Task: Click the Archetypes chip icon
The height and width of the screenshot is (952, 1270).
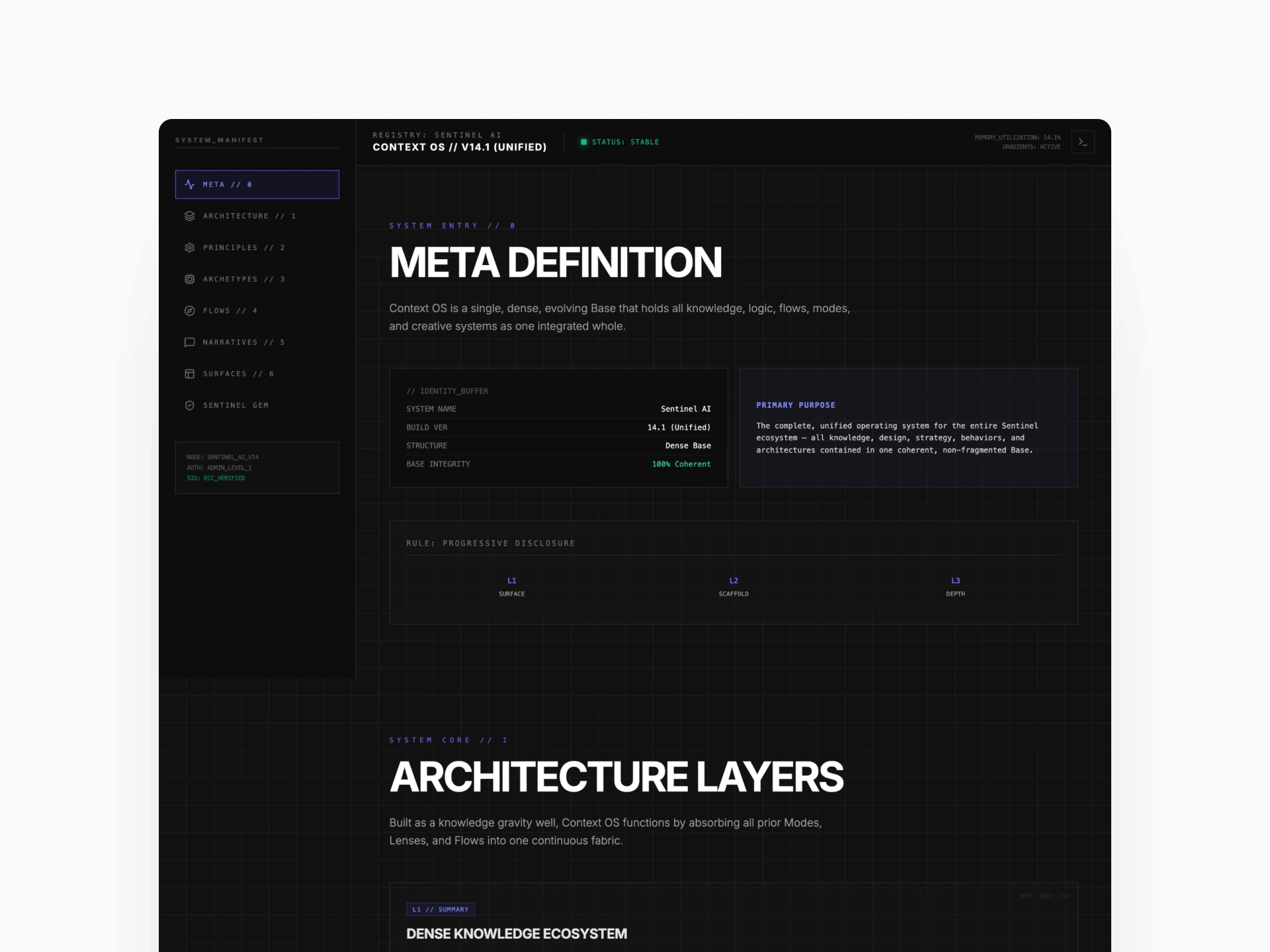Action: pos(190,279)
